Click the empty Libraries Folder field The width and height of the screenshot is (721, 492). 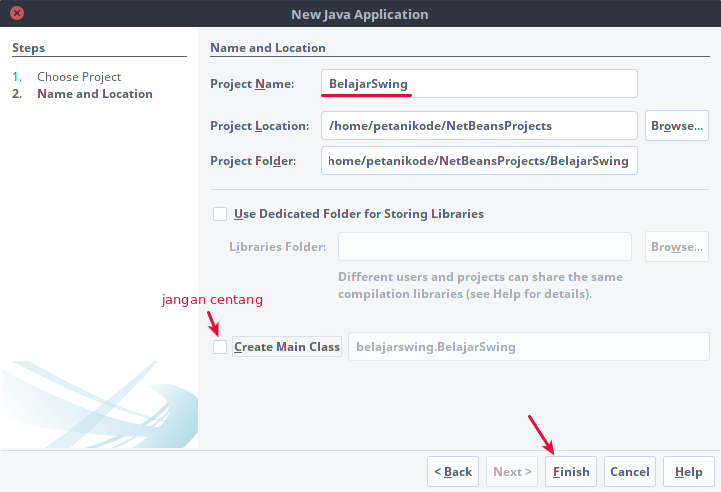[484, 247]
